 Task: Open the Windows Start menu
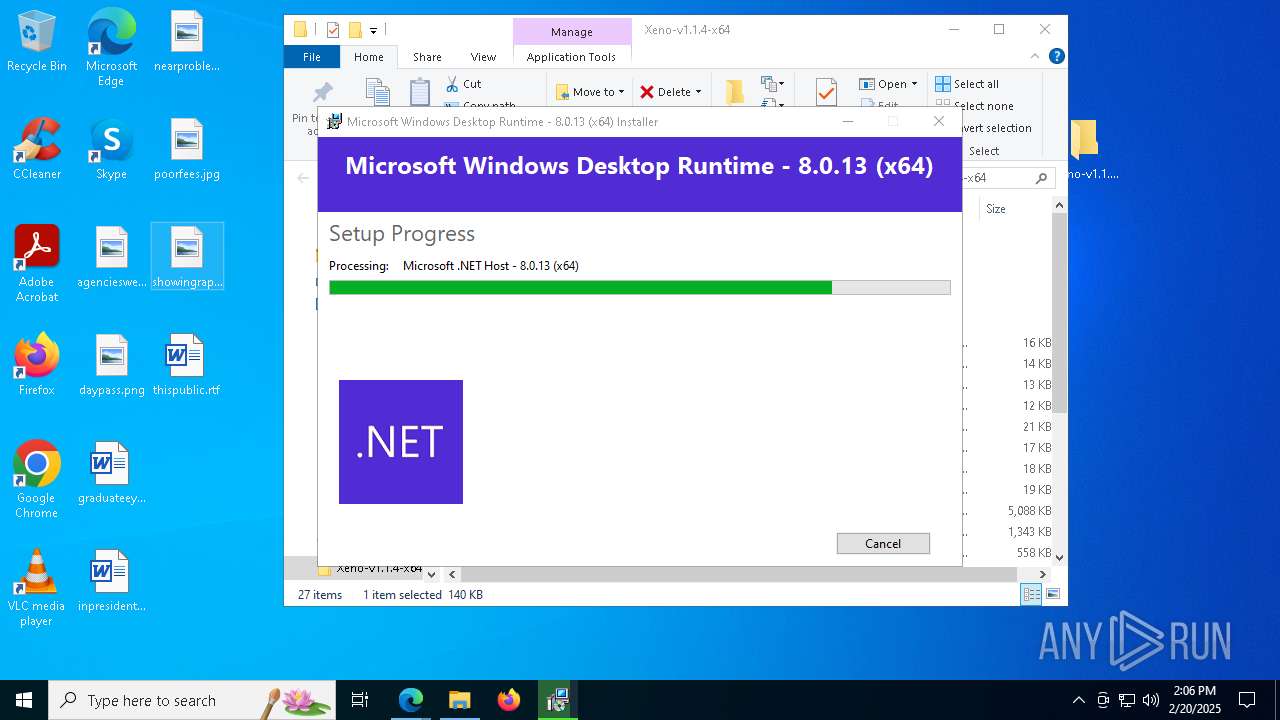click(24, 700)
